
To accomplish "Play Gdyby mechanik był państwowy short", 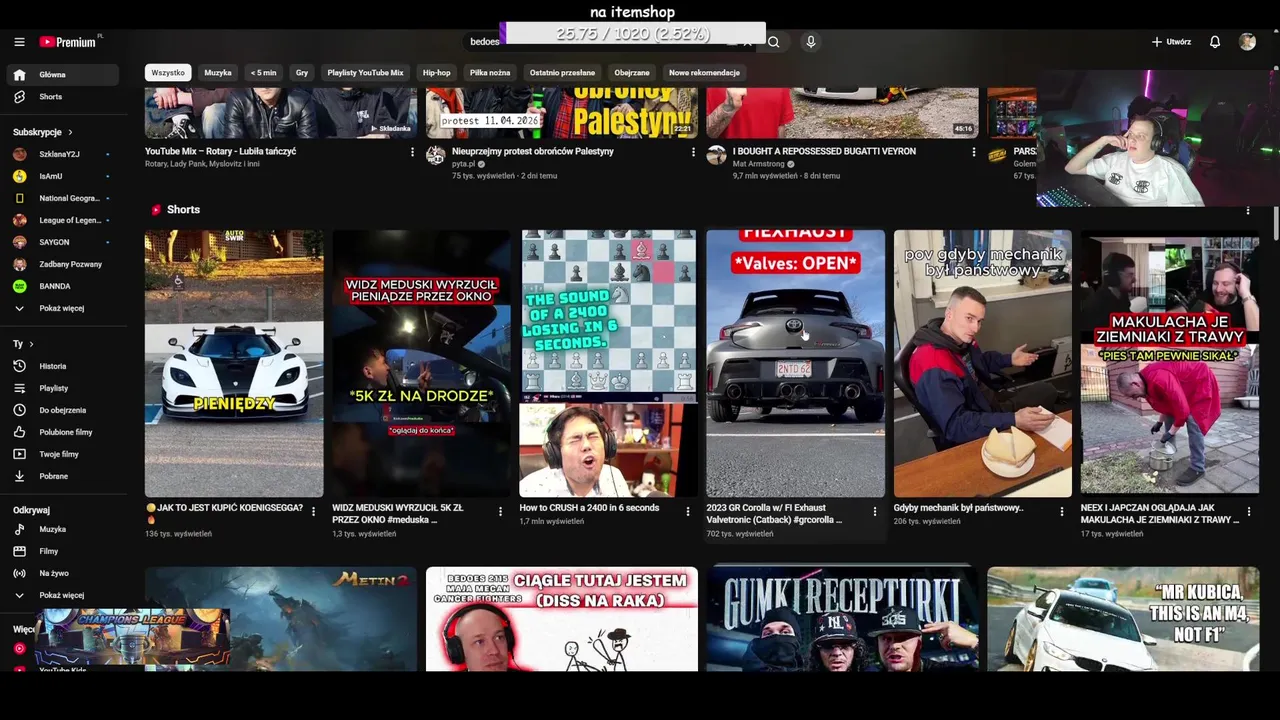I will [982, 363].
